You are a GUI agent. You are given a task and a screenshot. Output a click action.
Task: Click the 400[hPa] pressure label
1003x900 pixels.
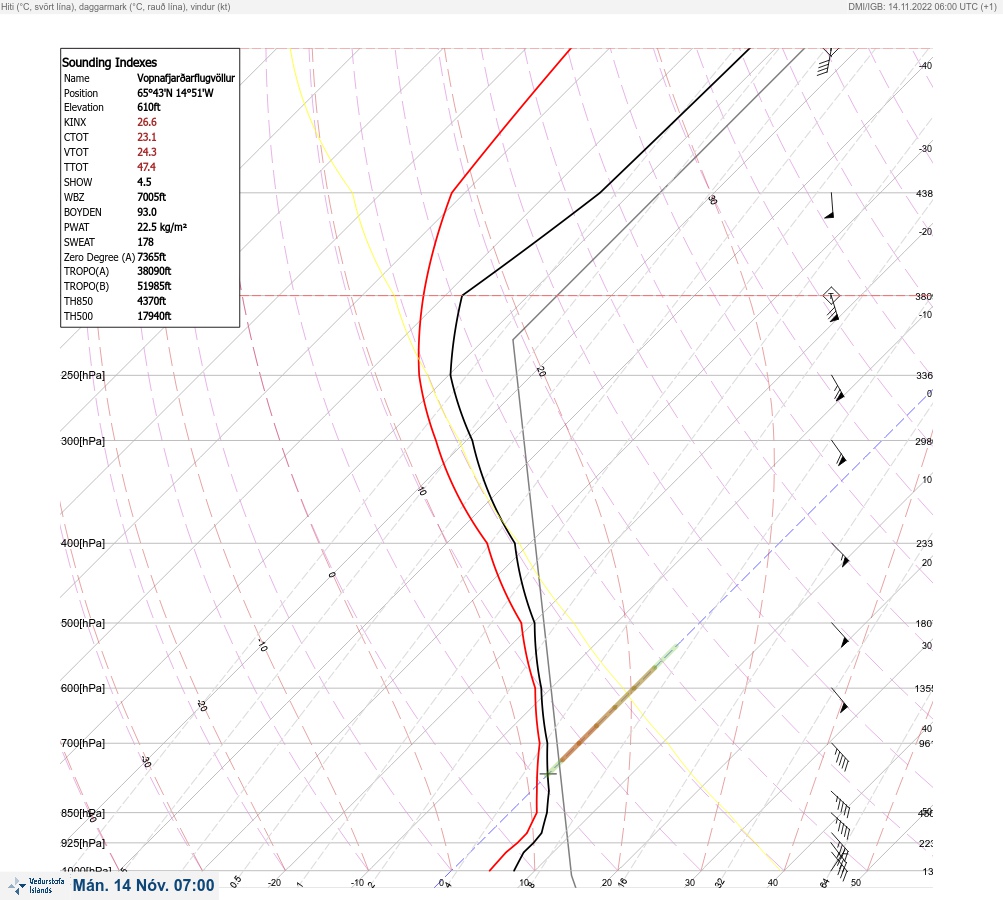pyautogui.click(x=83, y=543)
